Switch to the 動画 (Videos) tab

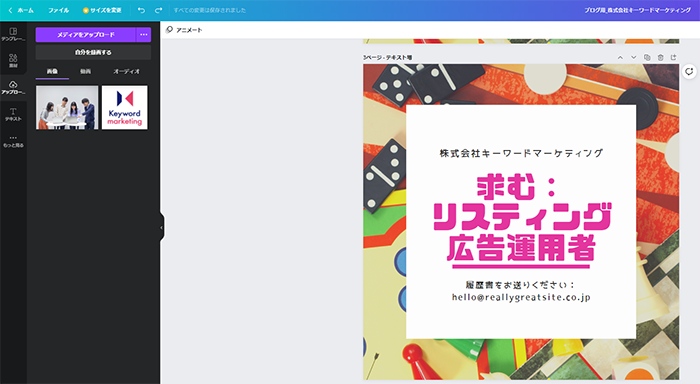pyautogui.click(x=85, y=71)
